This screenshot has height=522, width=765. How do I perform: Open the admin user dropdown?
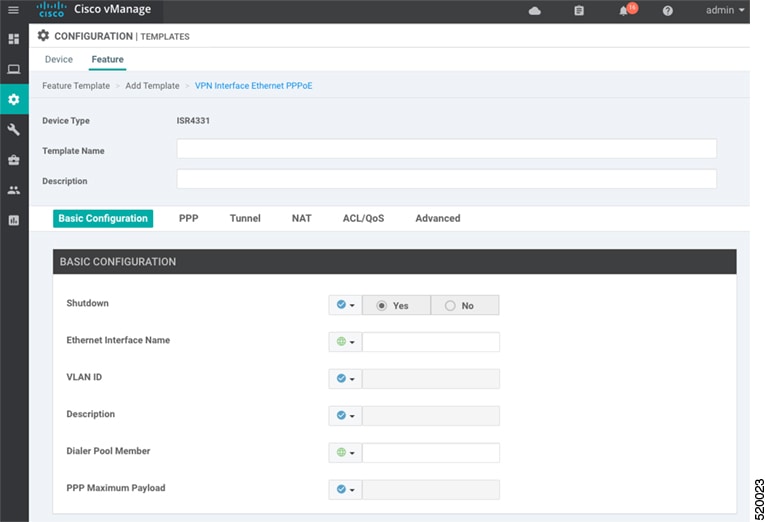coord(725,10)
